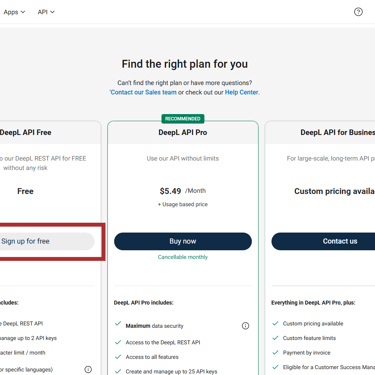The image size is (375, 375).
Task: Click Eligible for a Customer Success item
Action: (x=329, y=367)
